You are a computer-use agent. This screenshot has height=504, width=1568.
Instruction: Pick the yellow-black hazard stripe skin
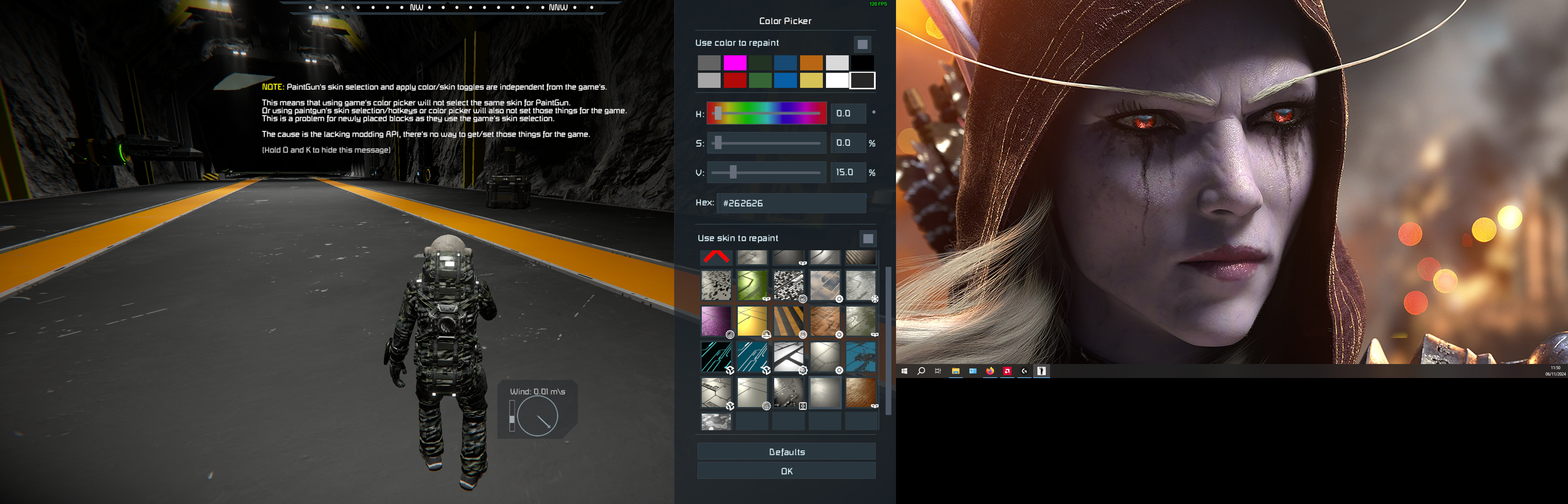(788, 321)
